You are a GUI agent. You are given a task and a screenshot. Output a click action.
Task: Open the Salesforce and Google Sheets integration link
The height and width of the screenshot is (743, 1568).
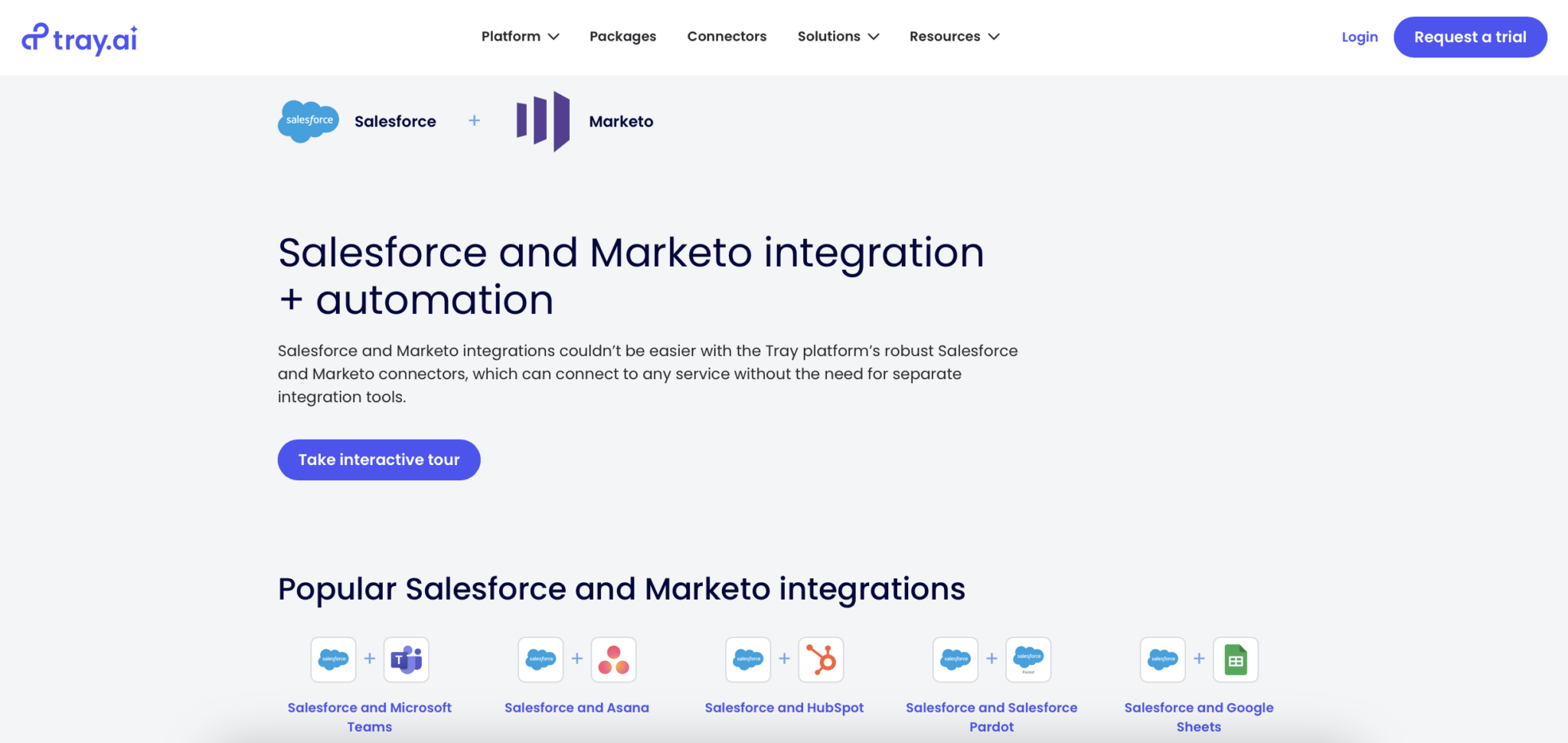[x=1198, y=716]
